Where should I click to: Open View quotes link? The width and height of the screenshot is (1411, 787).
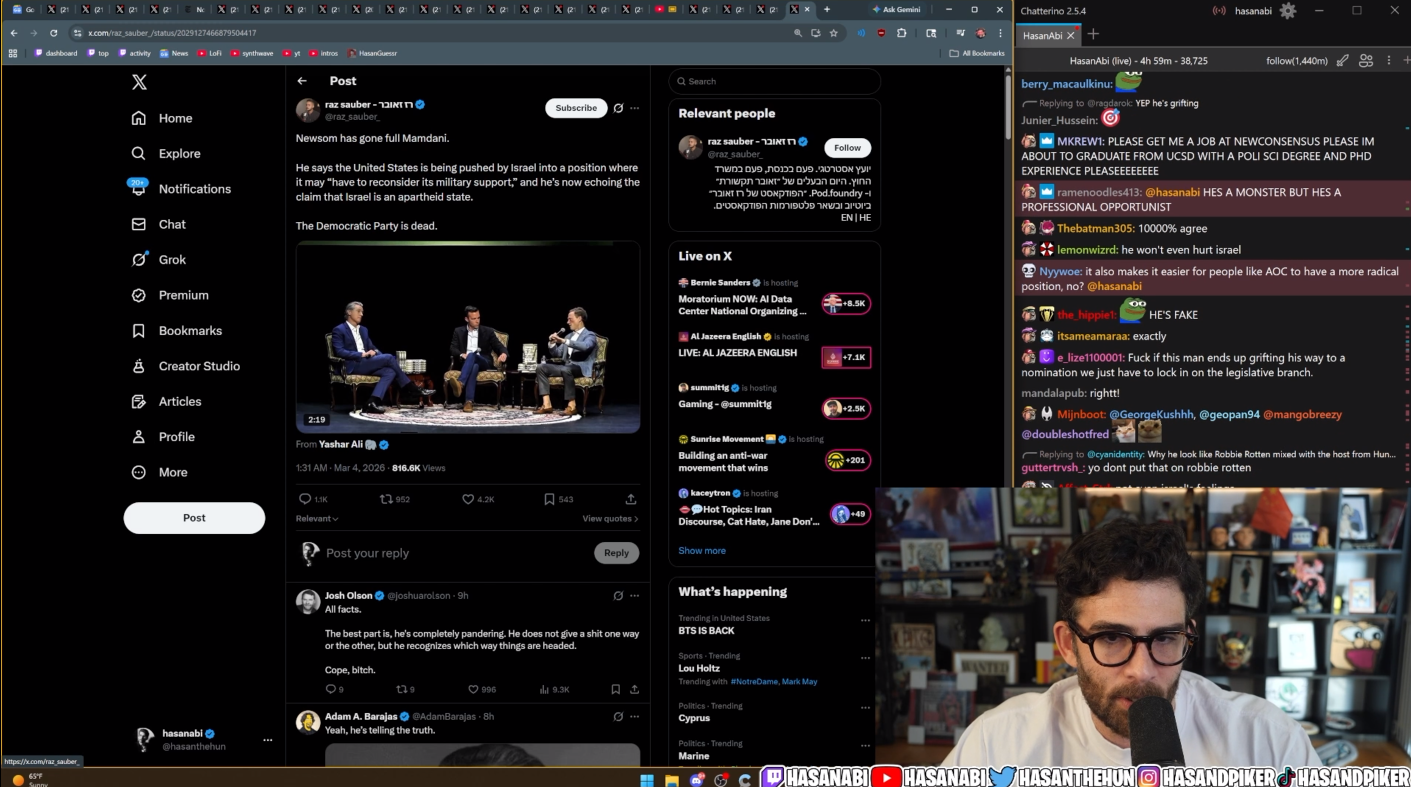click(610, 519)
